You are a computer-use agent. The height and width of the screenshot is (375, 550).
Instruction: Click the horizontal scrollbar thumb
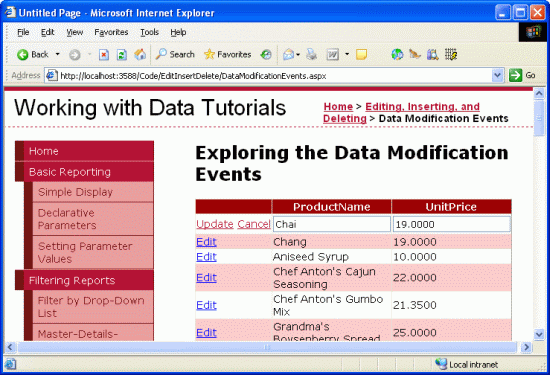[x=267, y=347]
